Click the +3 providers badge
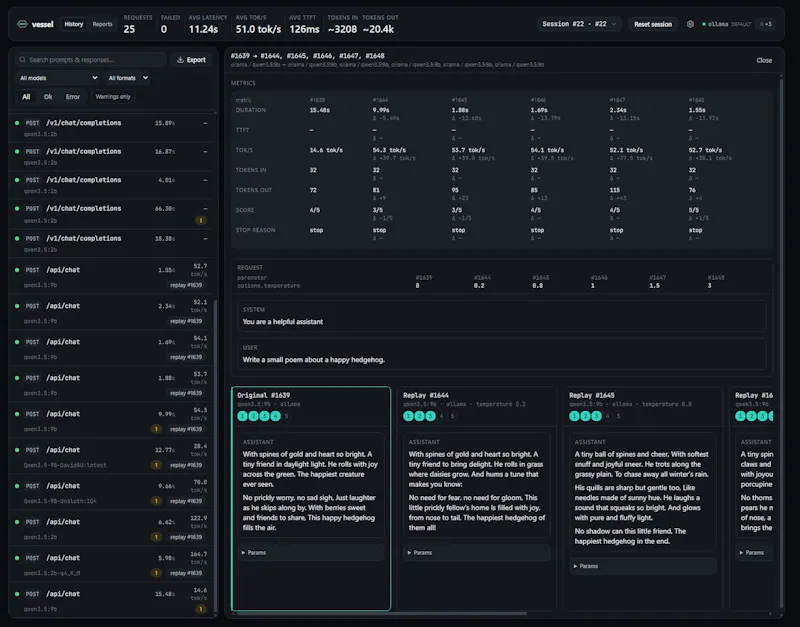The height and width of the screenshot is (627, 800). tap(765, 24)
